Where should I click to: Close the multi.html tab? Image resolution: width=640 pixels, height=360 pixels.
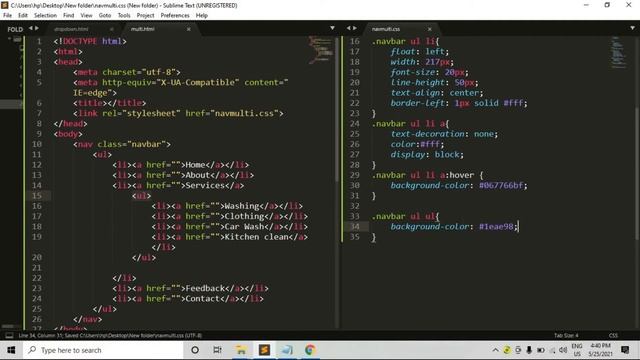[x=189, y=29]
